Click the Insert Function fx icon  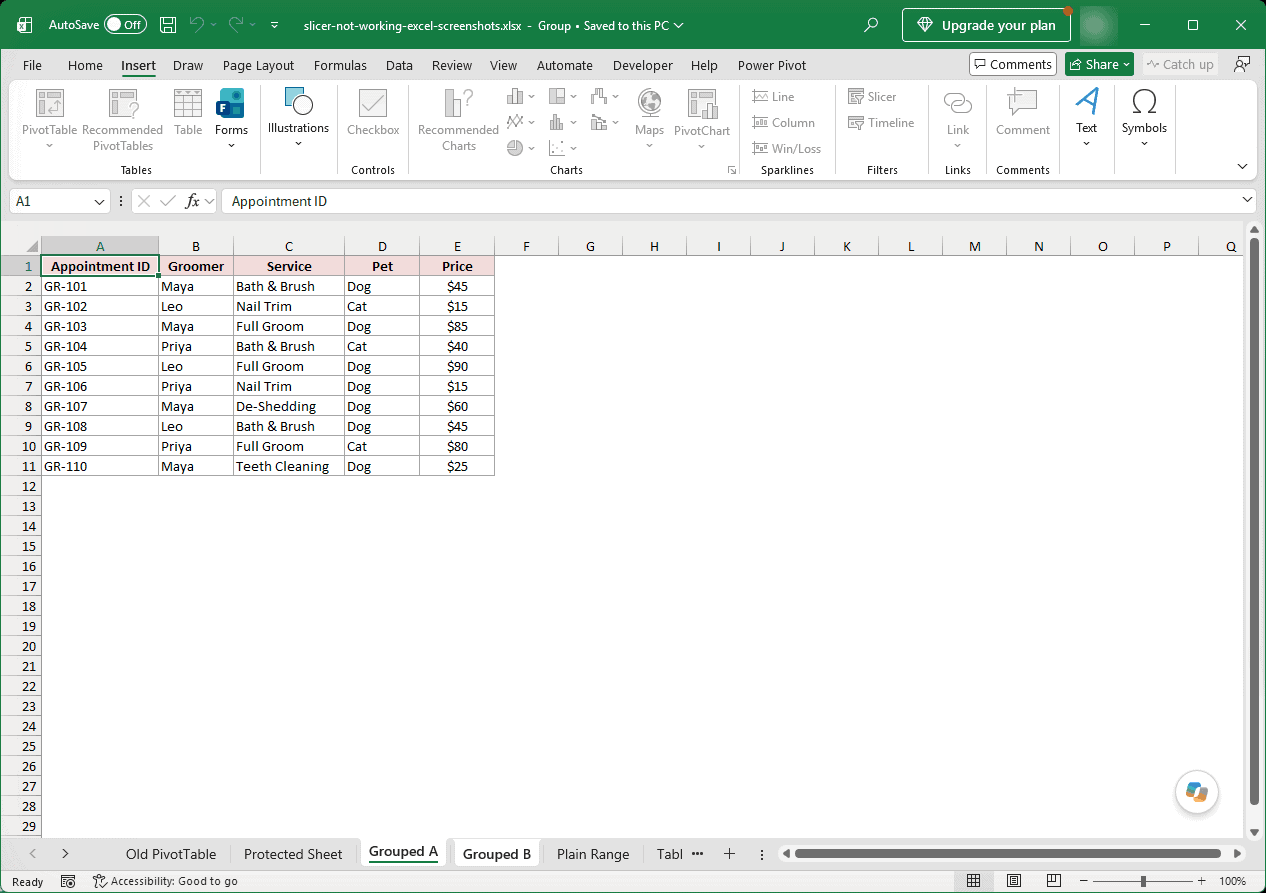click(193, 201)
